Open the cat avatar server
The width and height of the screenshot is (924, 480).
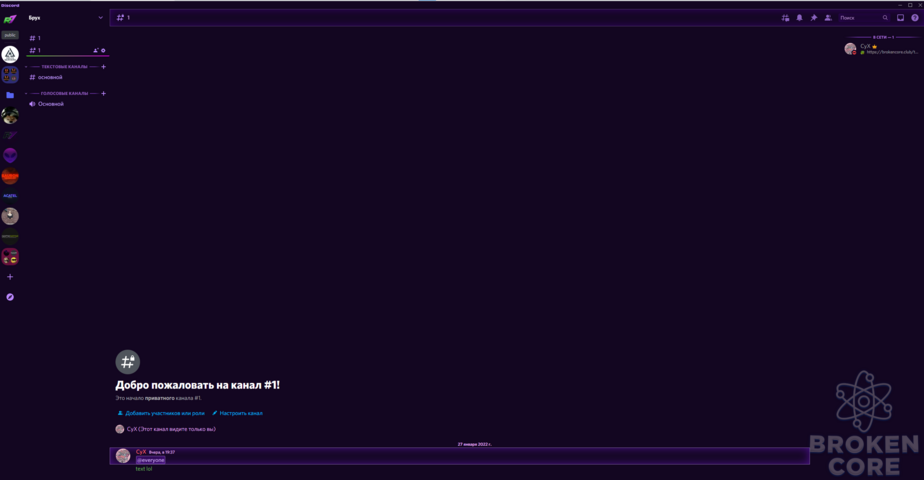pos(10,115)
